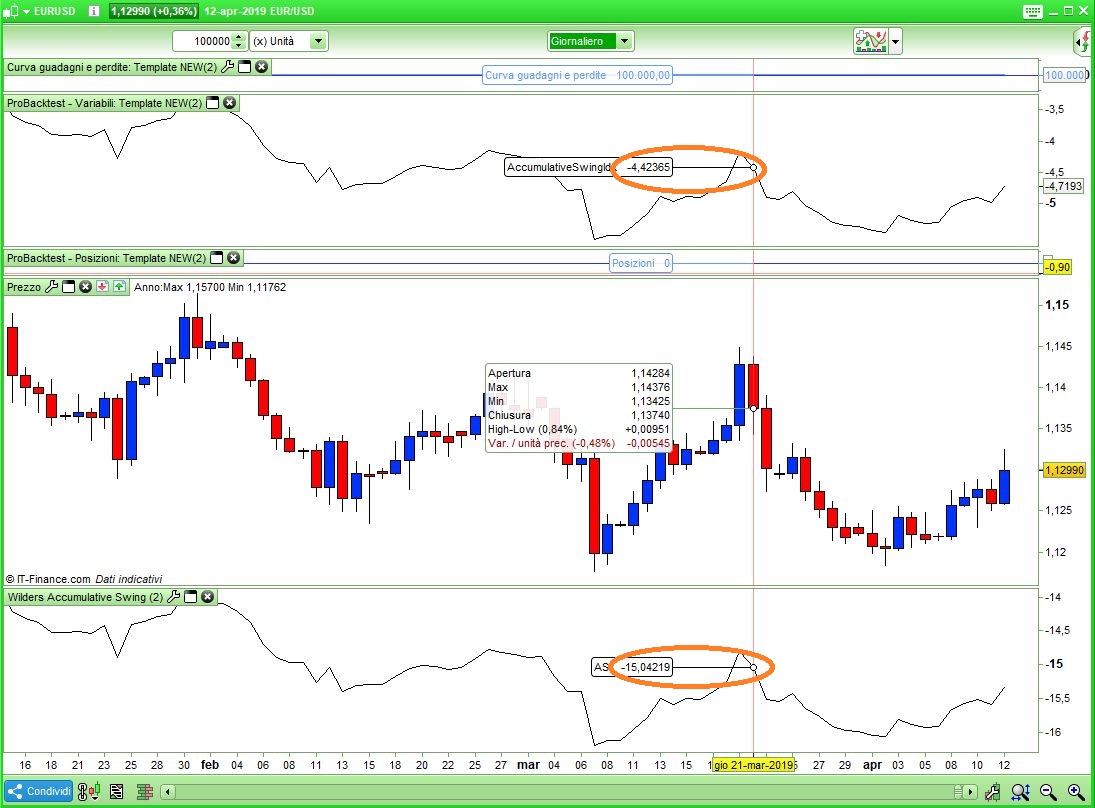Click the Chiusura 1,13740 tooltip row
1095x808 pixels.
tap(578, 415)
